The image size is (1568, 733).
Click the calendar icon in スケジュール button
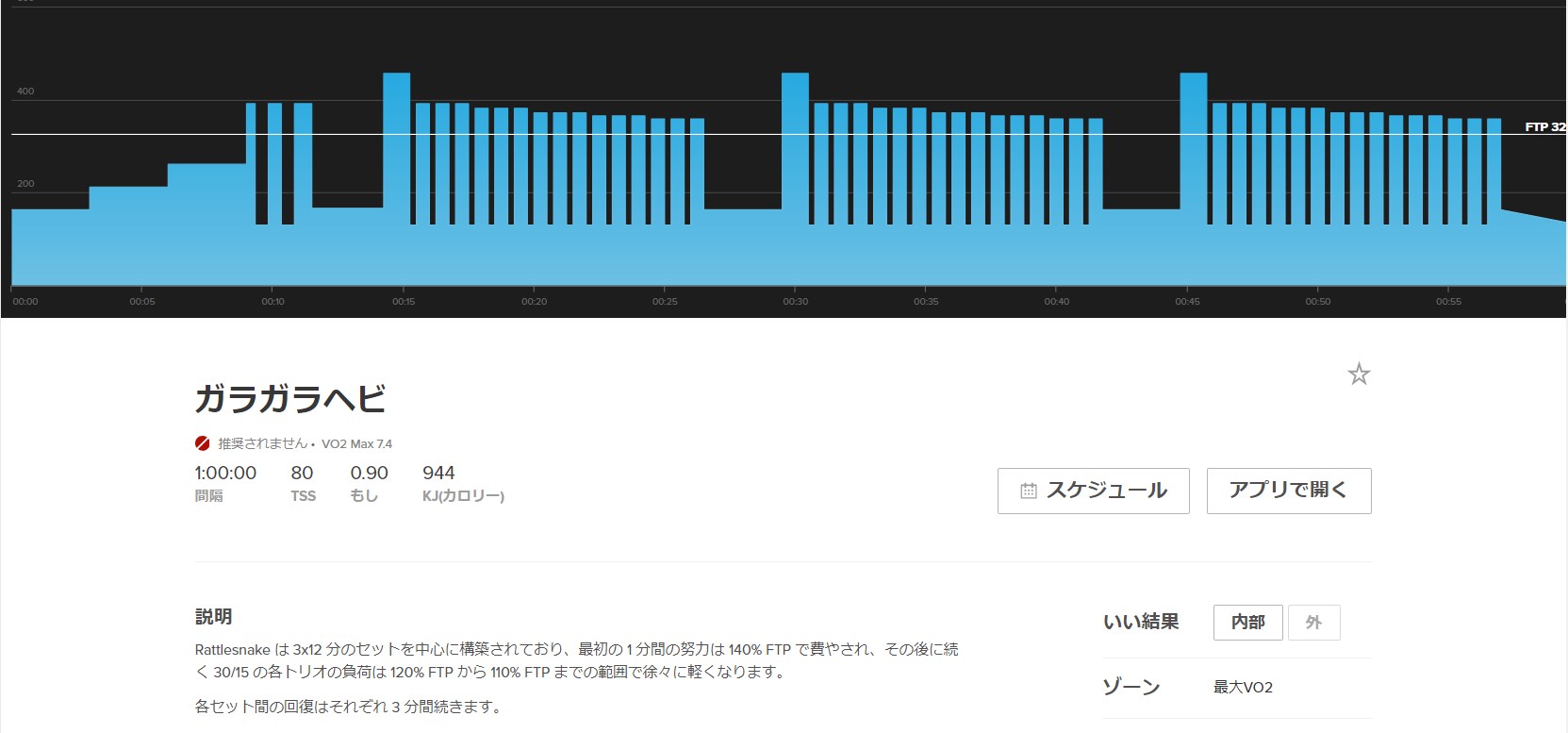(x=1029, y=491)
